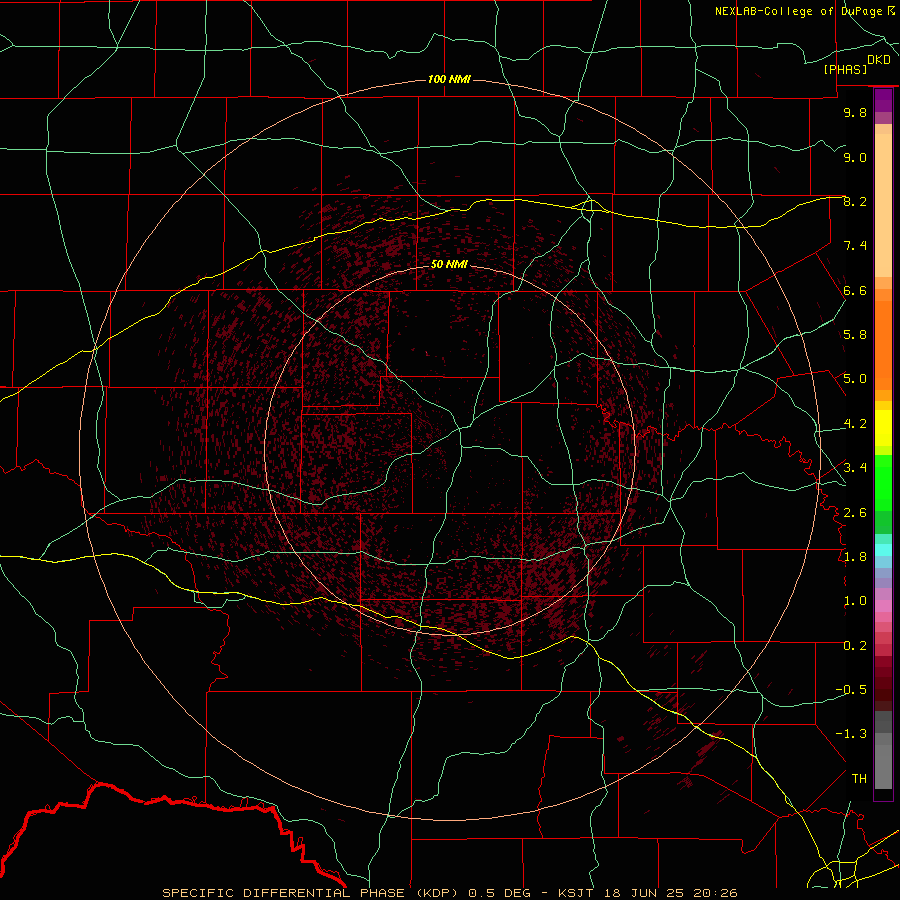The image size is (900, 900).
Task: Select the 9.8 value on color scale
Action: pos(855,112)
